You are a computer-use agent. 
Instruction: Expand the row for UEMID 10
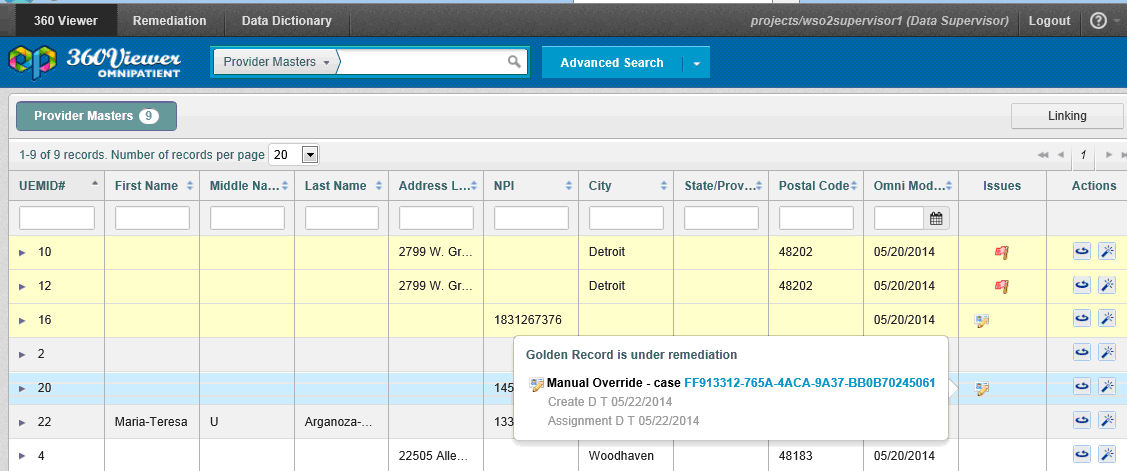(22, 253)
